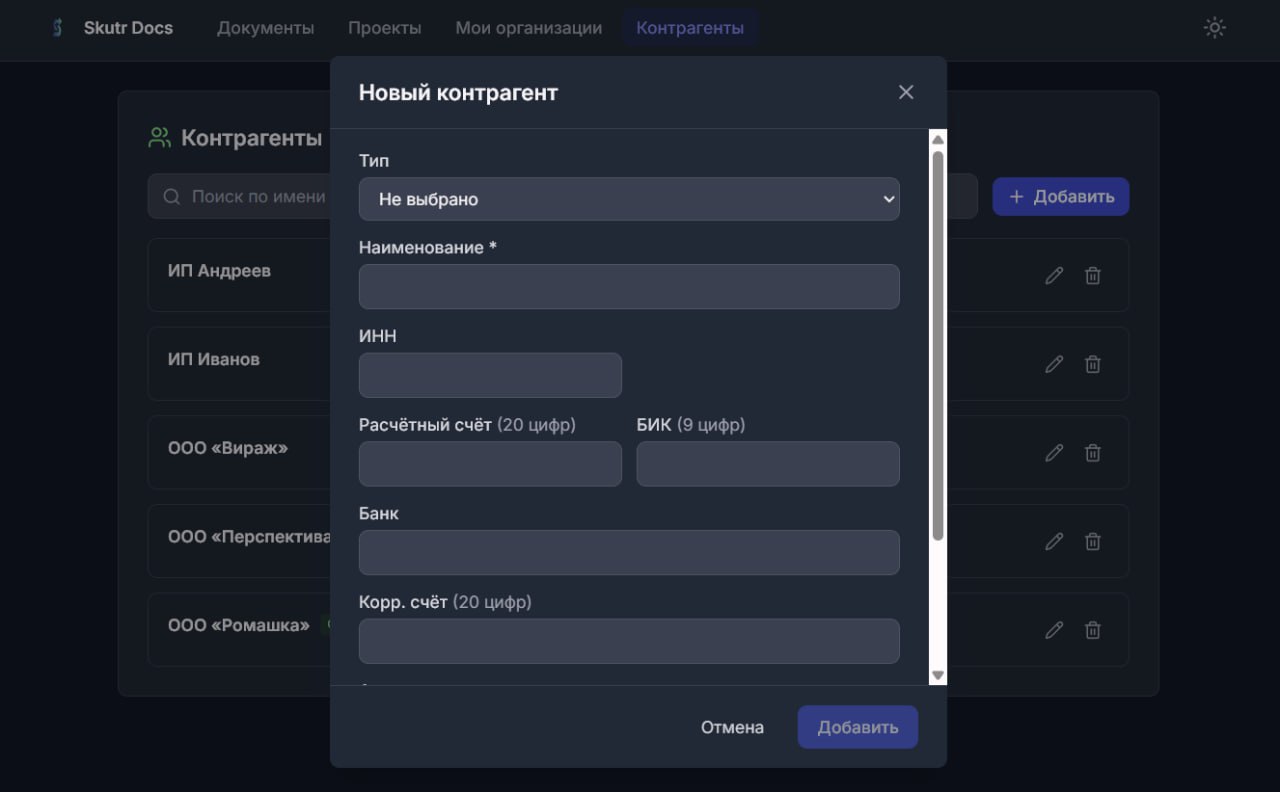This screenshot has width=1280, height=792.
Task: Click the БИК input field
Action: point(767,464)
